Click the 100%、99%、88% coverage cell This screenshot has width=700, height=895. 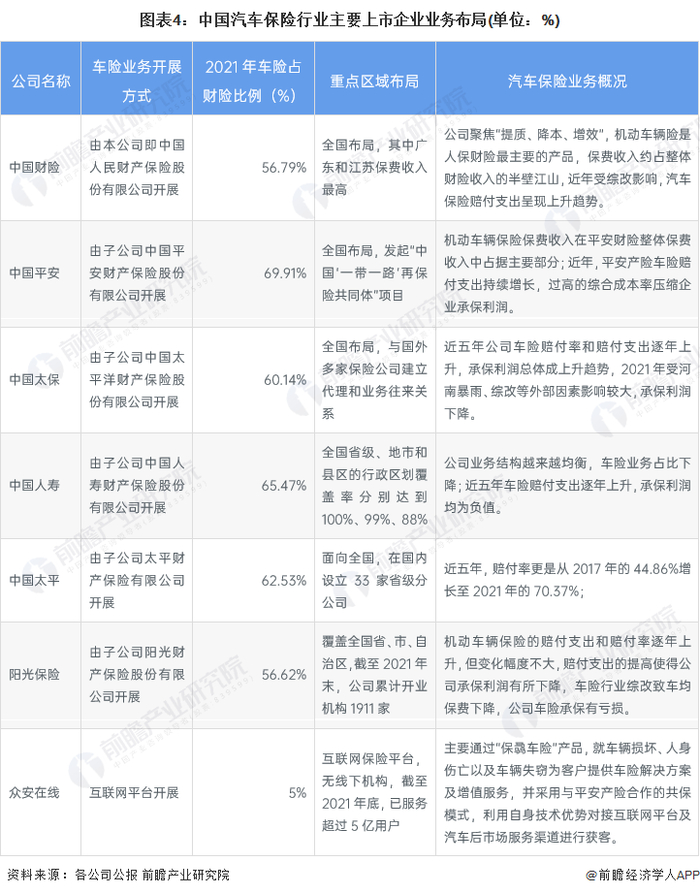point(375,485)
